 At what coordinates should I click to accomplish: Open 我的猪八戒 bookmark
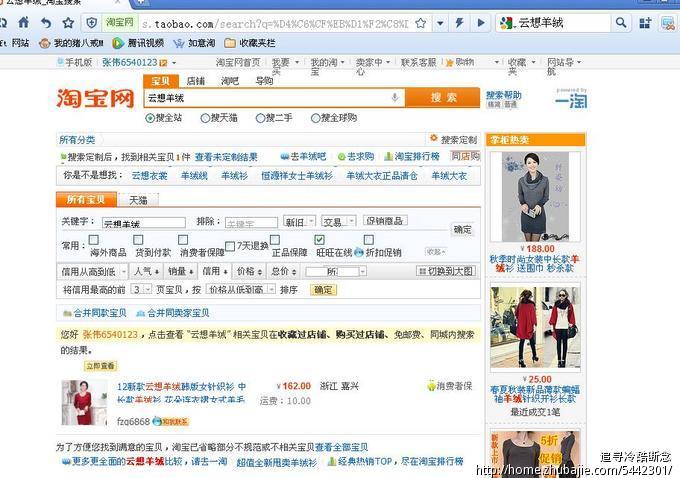click(72, 43)
